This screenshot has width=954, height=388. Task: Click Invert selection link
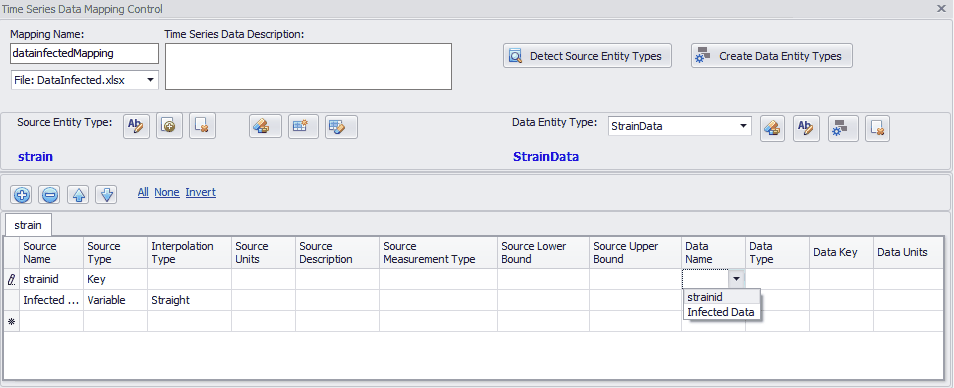[x=201, y=192]
